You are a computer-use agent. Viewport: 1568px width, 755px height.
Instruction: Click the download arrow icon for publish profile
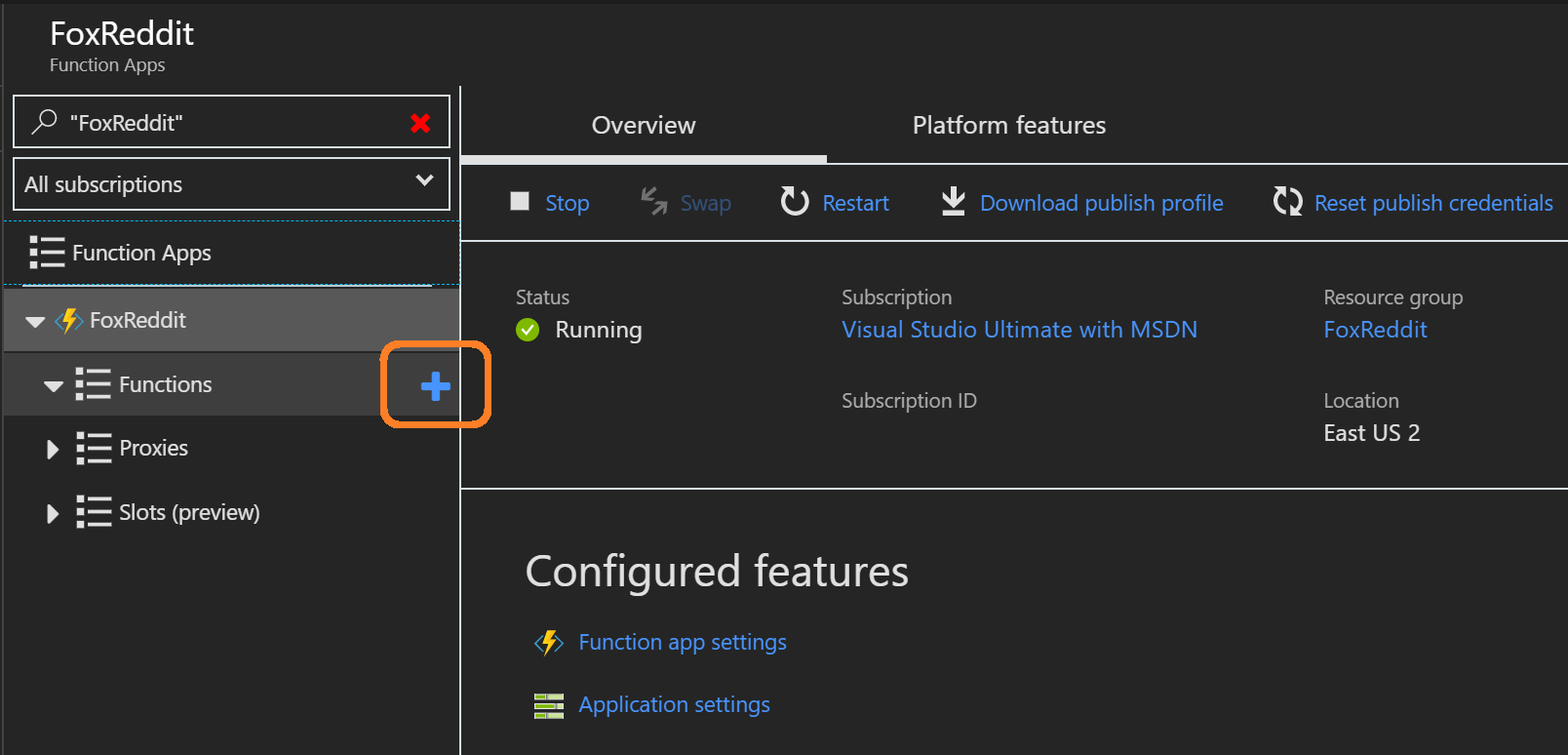coord(953,201)
